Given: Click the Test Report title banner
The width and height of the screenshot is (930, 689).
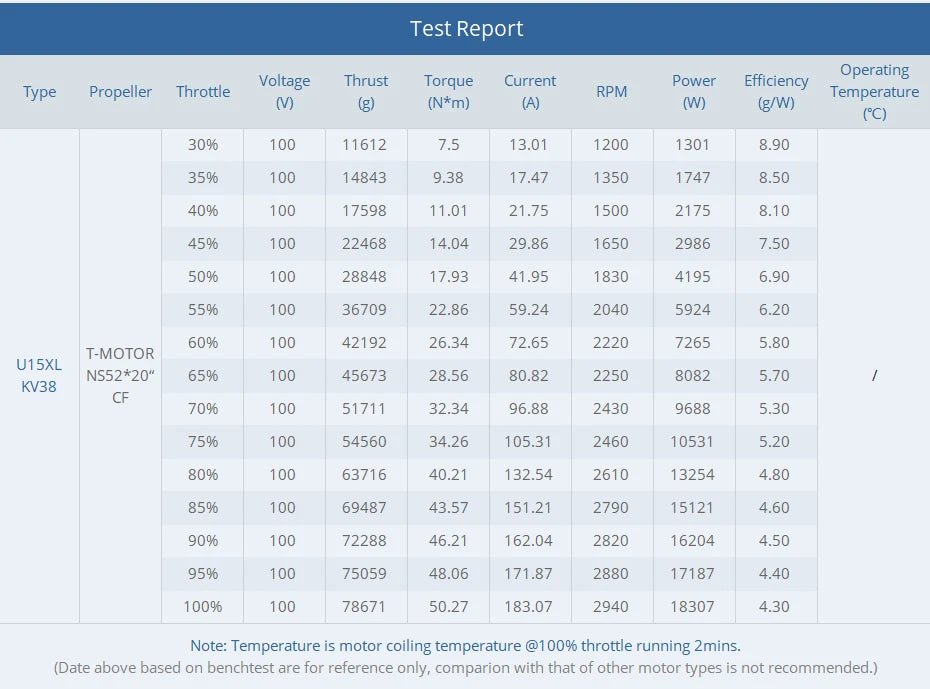Looking at the screenshot, I should 466,28.
